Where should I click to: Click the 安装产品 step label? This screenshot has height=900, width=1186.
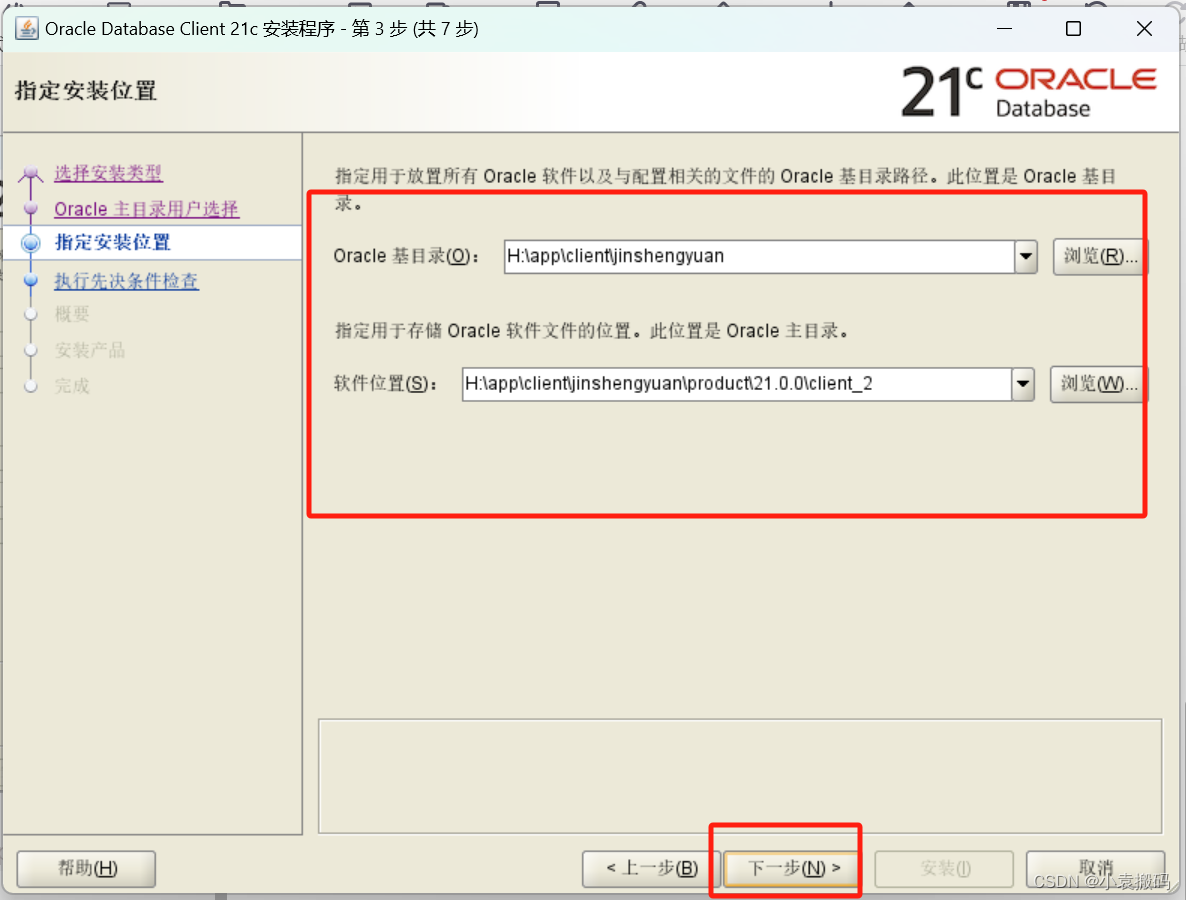point(90,349)
